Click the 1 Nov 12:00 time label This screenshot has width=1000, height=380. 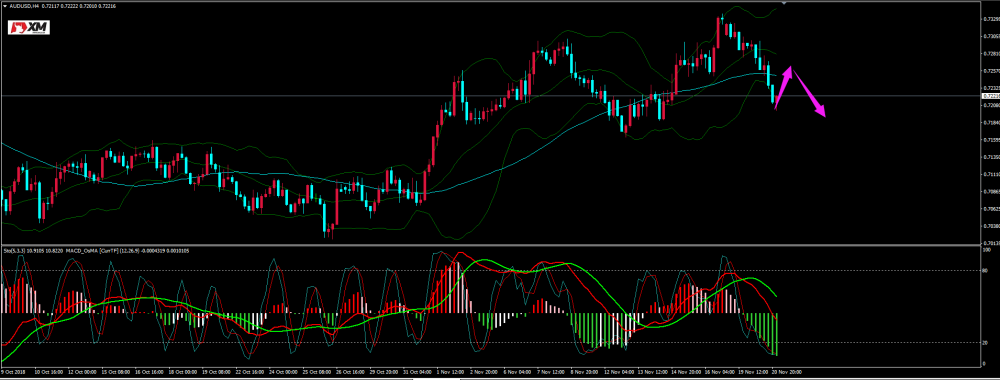click(x=450, y=372)
